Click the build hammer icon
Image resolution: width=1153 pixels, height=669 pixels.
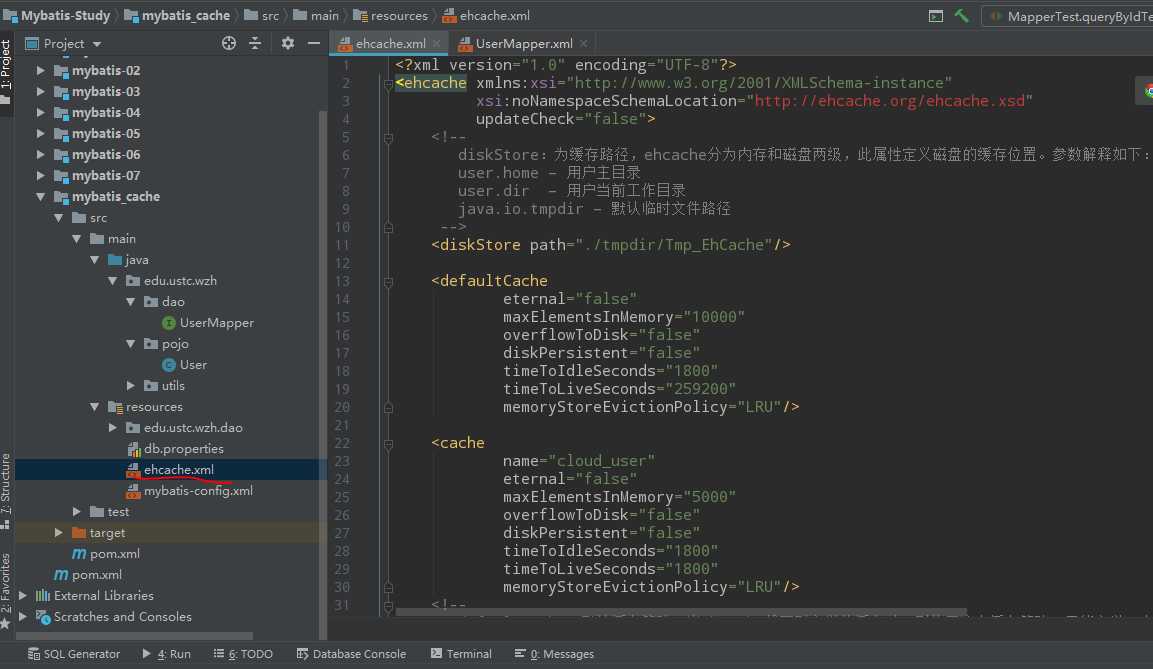(961, 15)
